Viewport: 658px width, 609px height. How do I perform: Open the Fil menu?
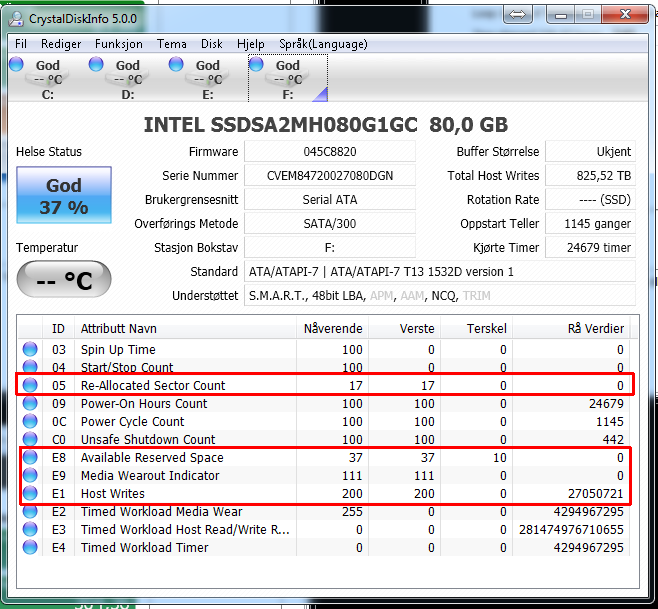(21, 44)
